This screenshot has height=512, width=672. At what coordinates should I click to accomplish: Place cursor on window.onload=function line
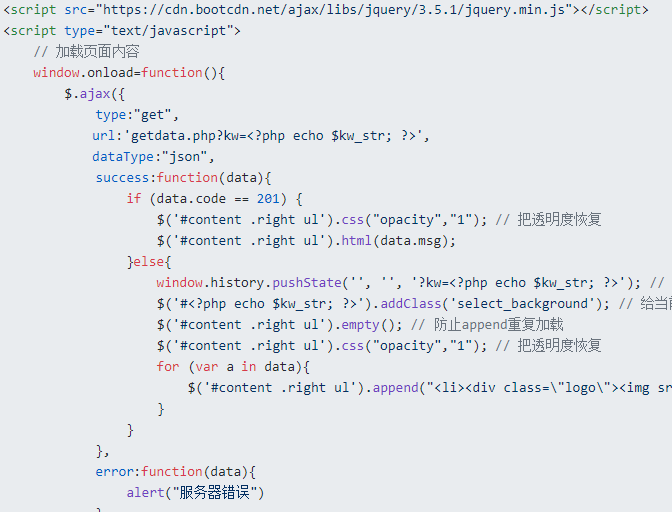coord(129,72)
